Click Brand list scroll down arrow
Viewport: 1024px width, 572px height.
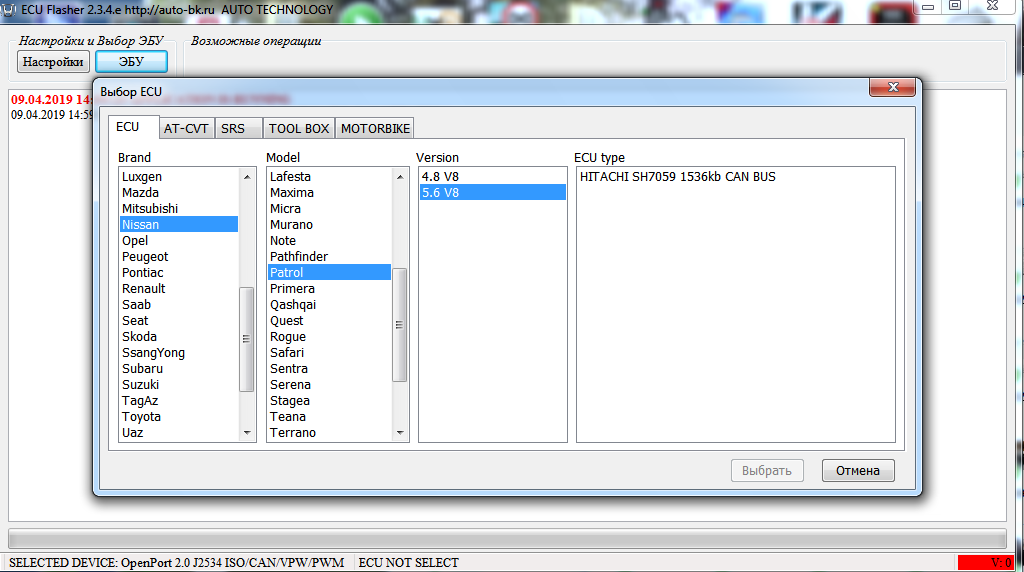pos(247,432)
